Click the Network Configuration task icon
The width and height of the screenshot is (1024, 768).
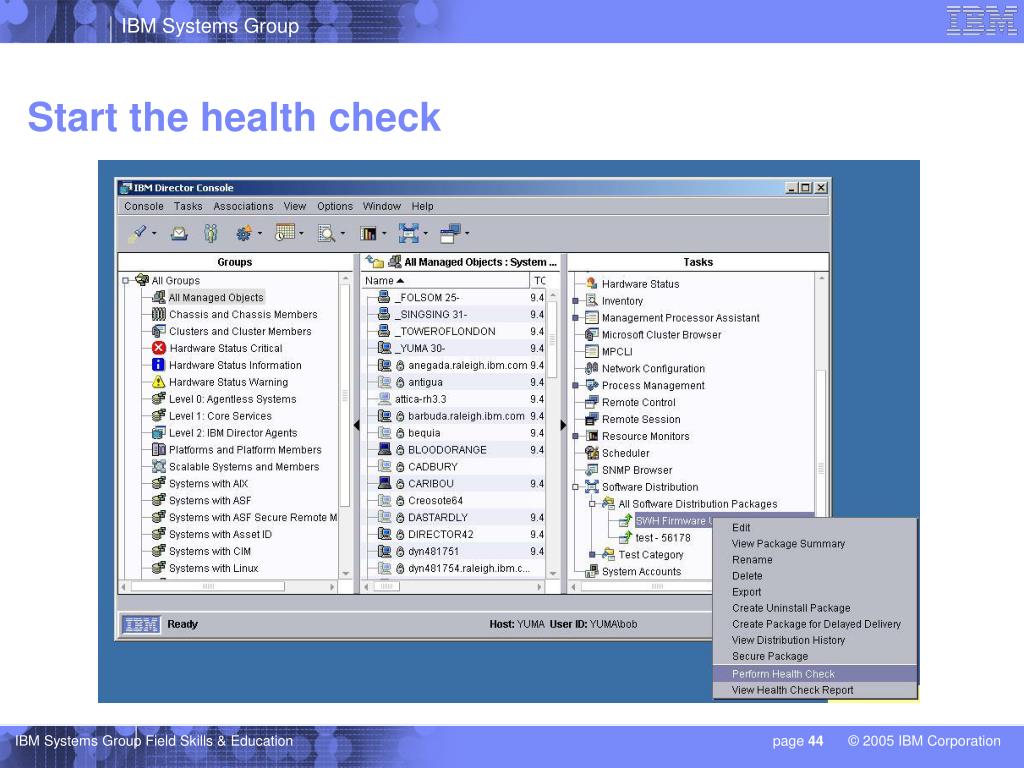(x=592, y=368)
